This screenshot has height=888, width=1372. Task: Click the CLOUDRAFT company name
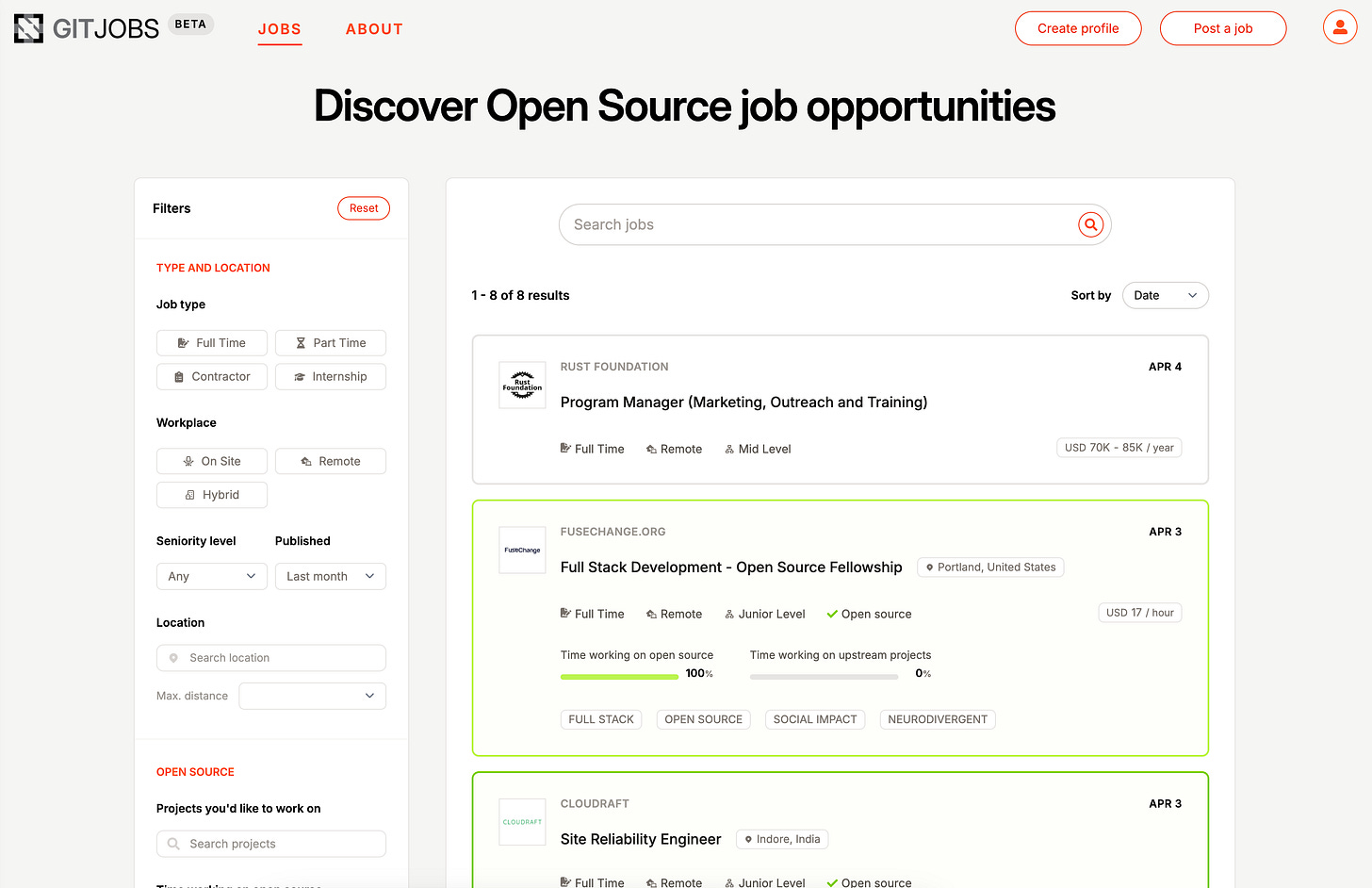coord(595,804)
